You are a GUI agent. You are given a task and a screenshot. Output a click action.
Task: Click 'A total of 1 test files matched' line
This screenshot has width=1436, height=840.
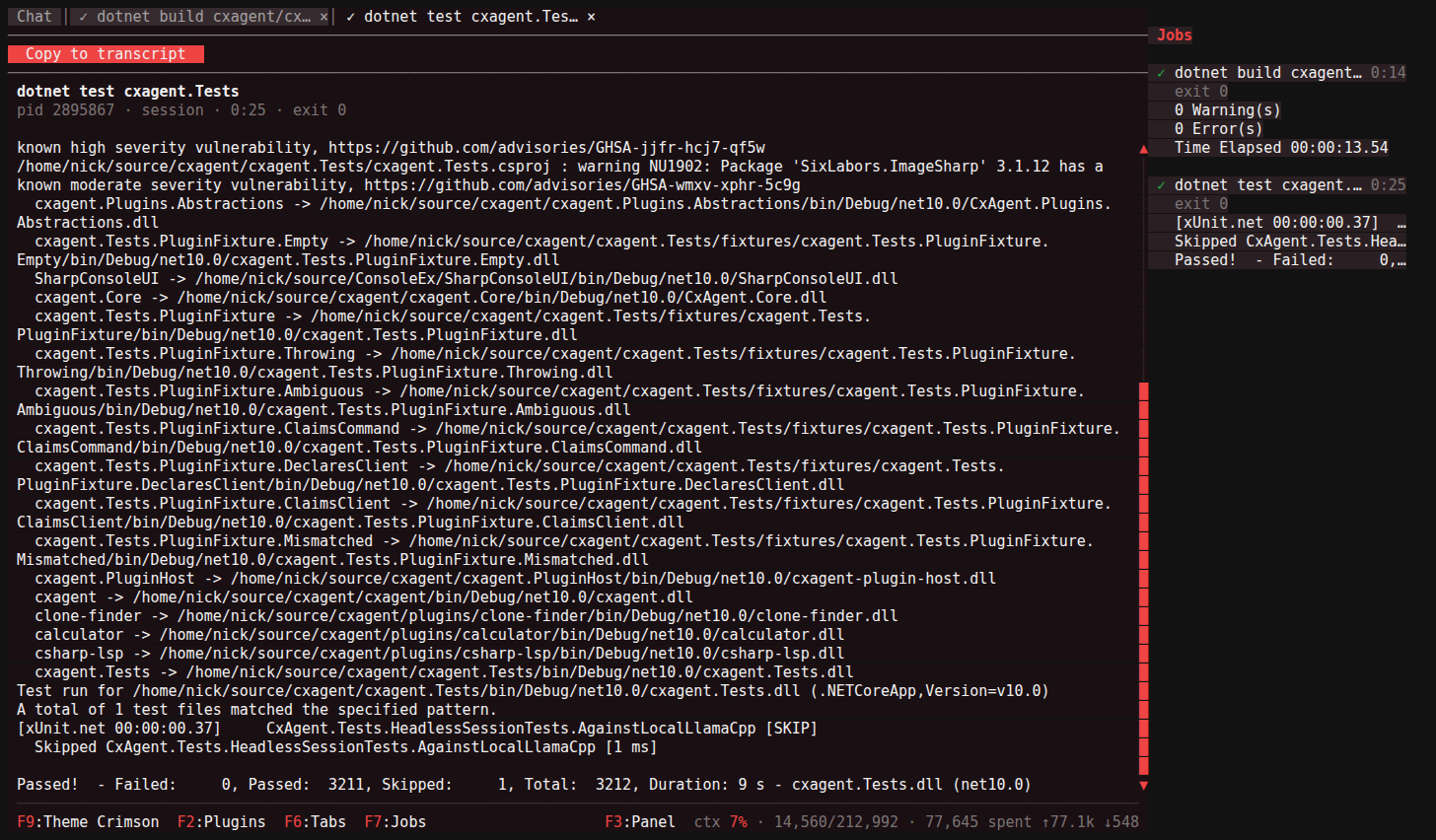(x=256, y=710)
